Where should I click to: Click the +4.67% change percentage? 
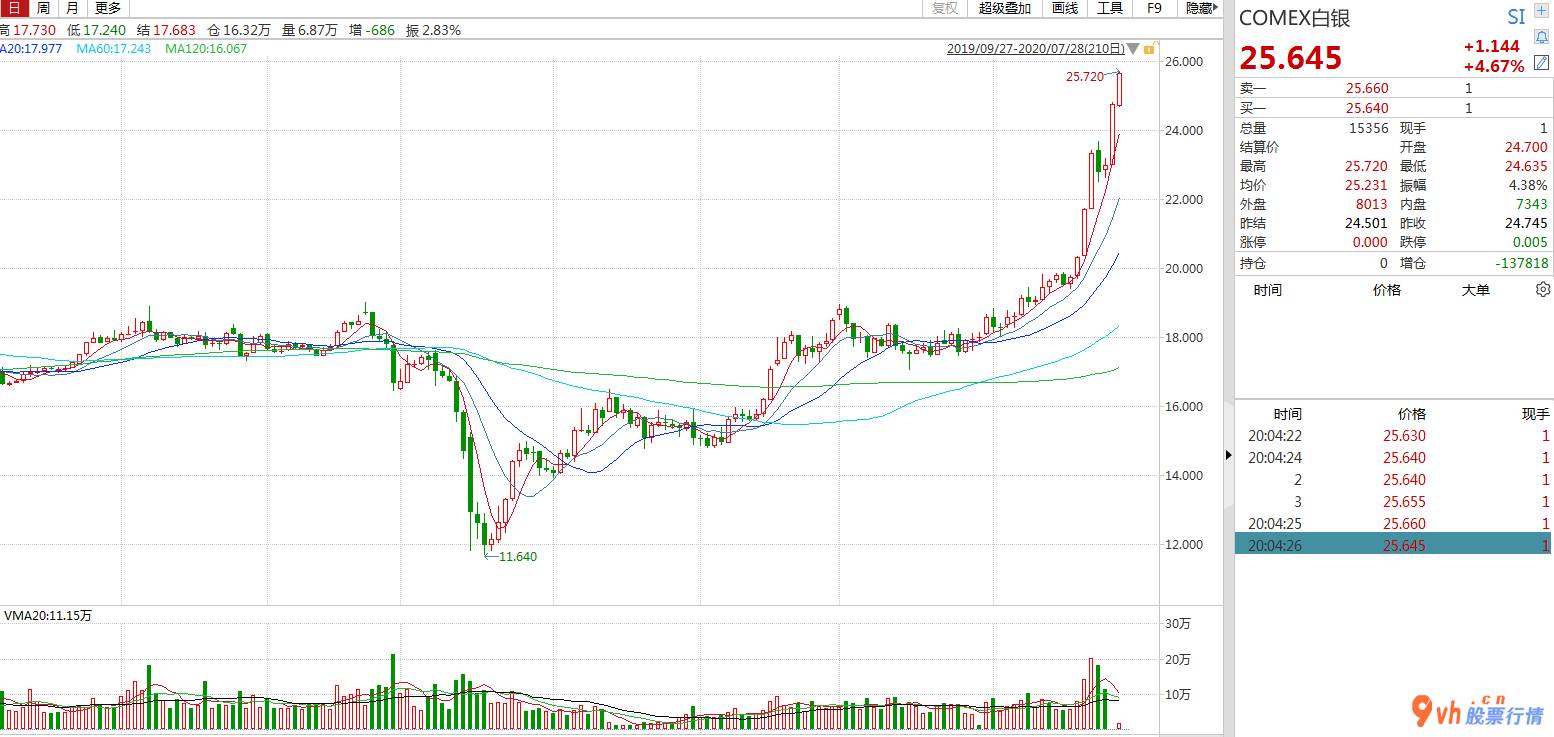point(1493,66)
